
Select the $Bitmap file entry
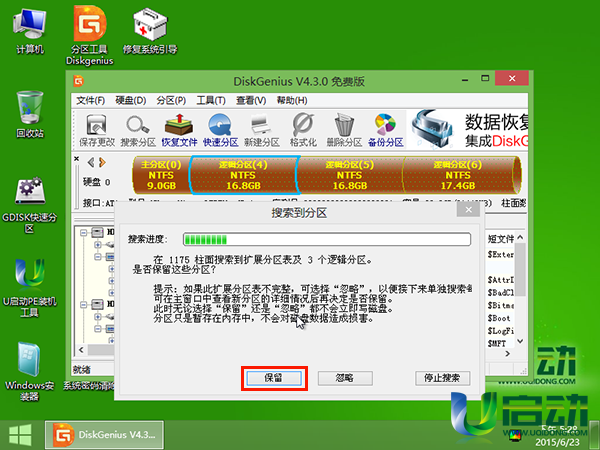click(501, 305)
